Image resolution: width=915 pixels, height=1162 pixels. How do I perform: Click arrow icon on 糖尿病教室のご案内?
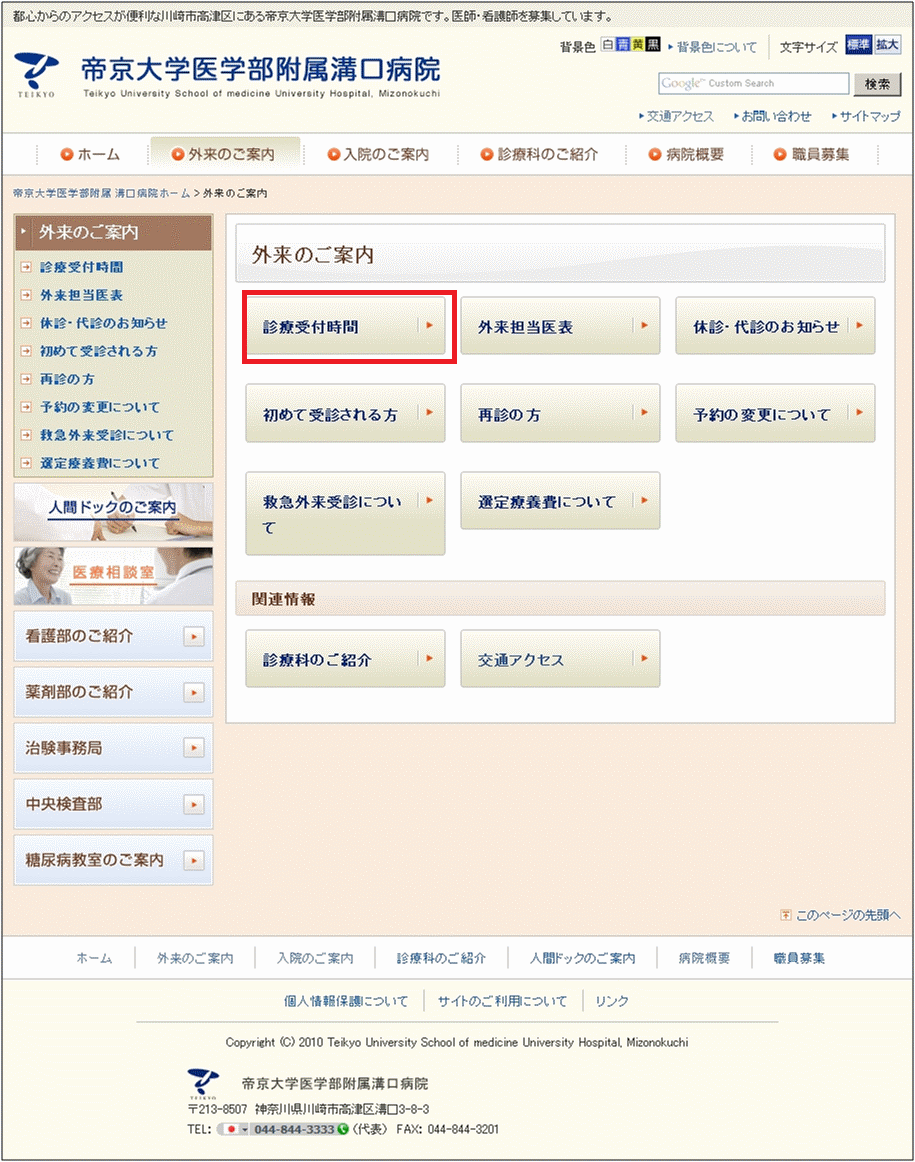[x=194, y=861]
